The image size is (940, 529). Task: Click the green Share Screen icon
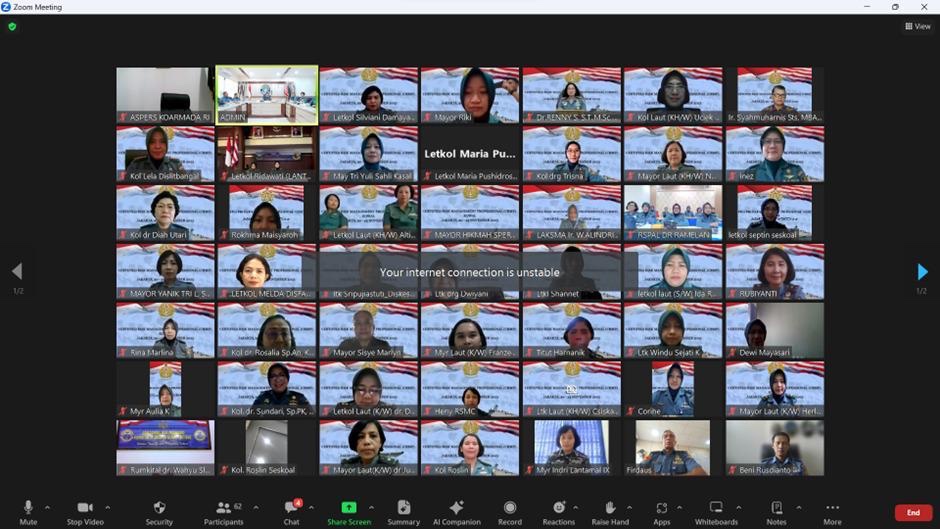348,508
